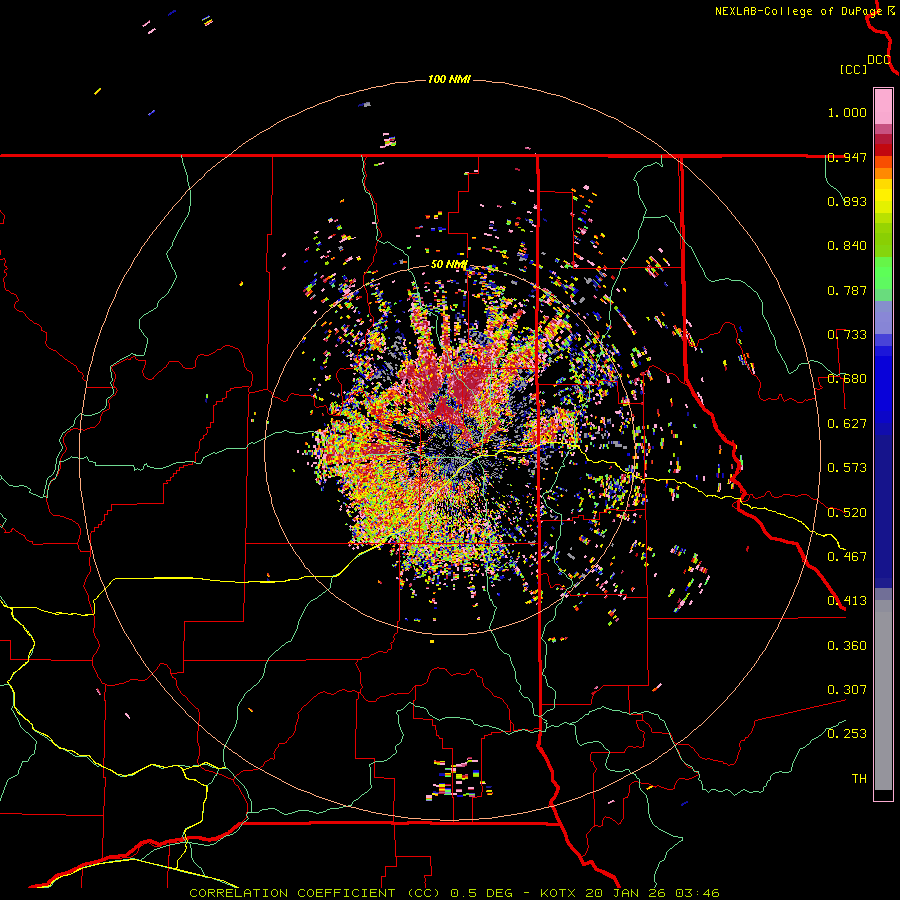
Task: Click the 0.573 scale value
Action: (847, 468)
